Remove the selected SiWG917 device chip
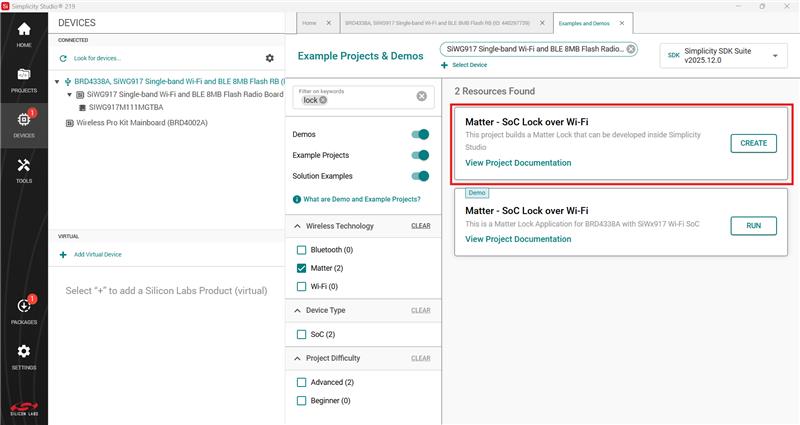Image resolution: width=800 pixels, height=425 pixels. click(x=630, y=49)
